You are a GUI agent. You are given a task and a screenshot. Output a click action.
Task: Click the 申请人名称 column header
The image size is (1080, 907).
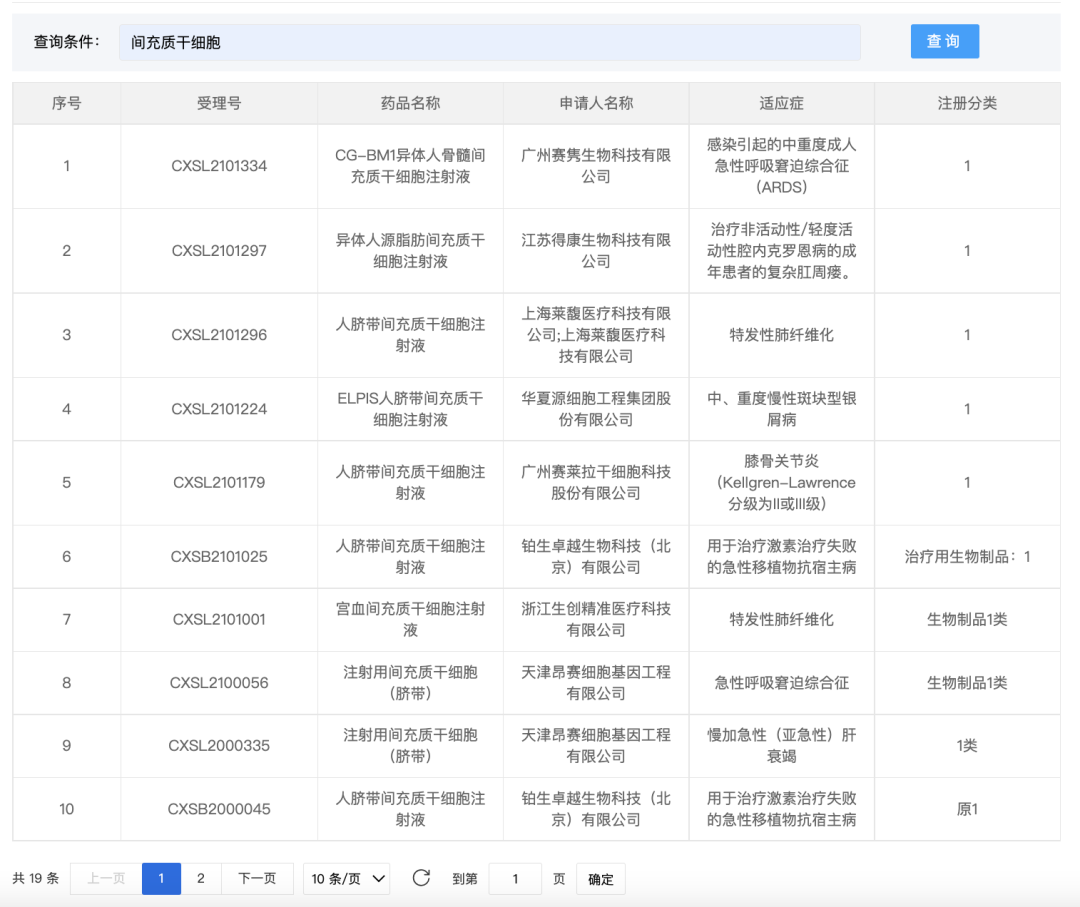click(596, 103)
